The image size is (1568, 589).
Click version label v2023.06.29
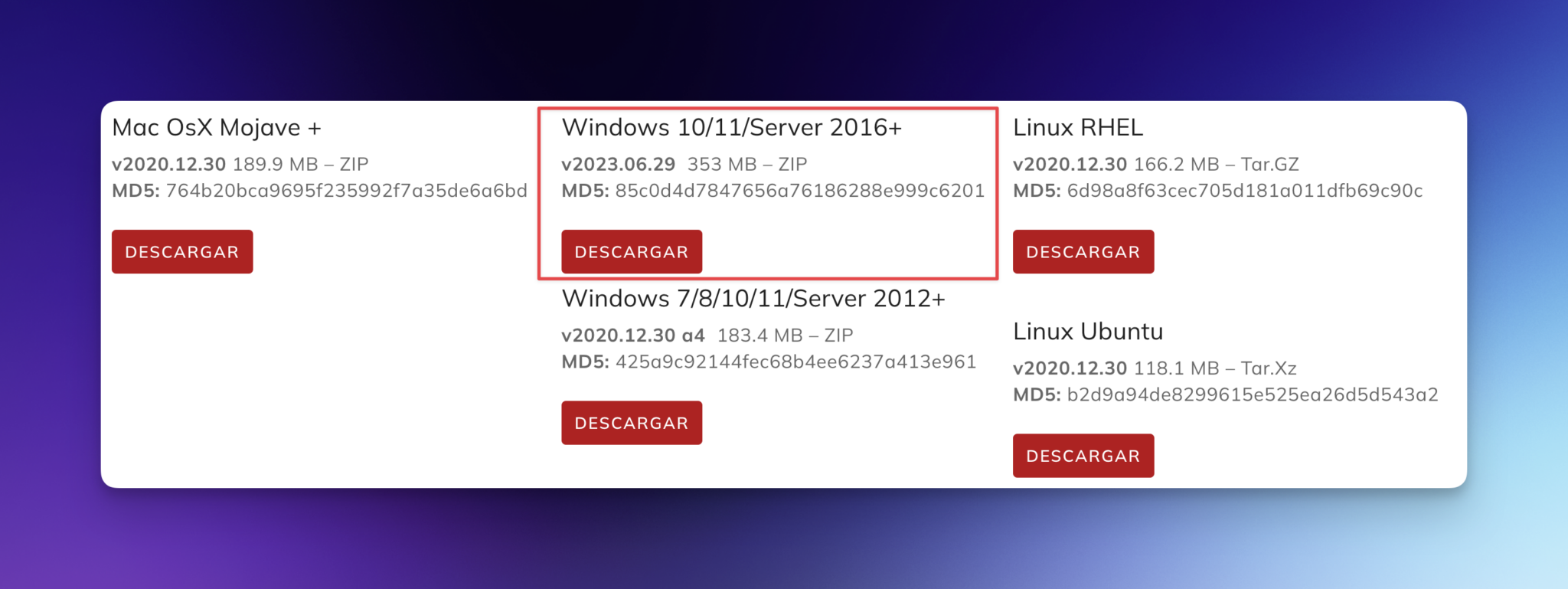click(619, 164)
